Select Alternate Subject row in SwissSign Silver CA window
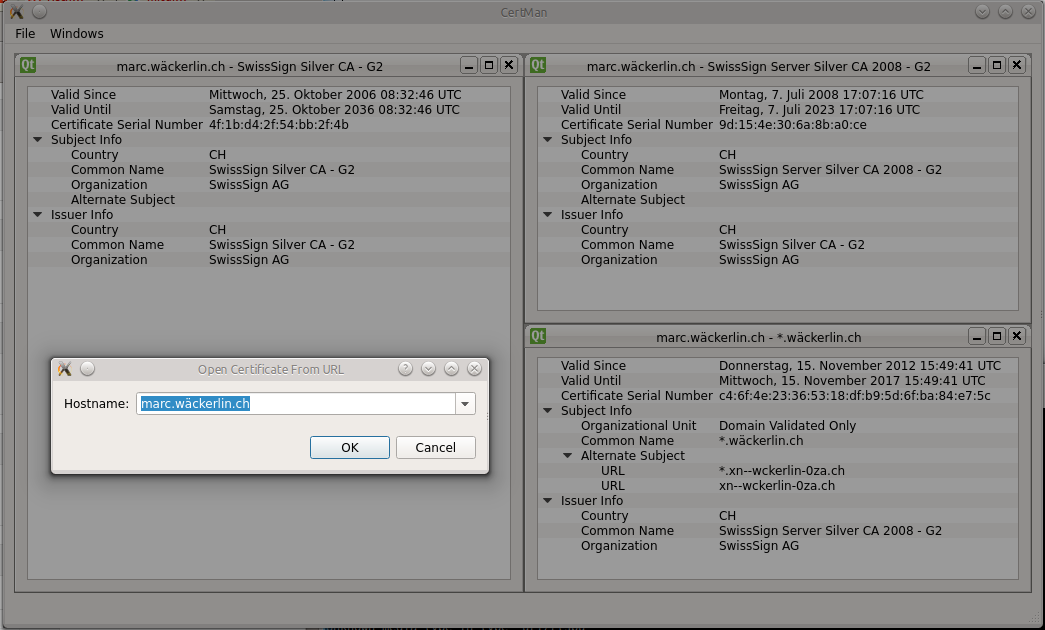The height and width of the screenshot is (630, 1045). 269,200
